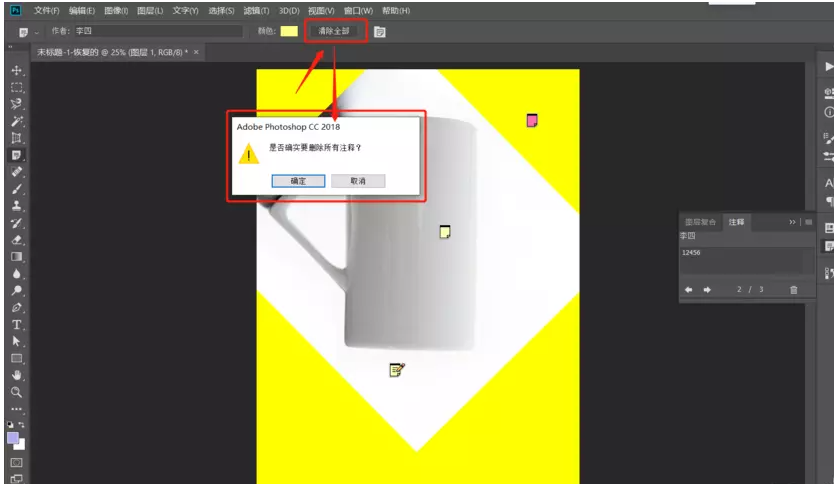Select the Healing Brush tool

tap(16, 172)
